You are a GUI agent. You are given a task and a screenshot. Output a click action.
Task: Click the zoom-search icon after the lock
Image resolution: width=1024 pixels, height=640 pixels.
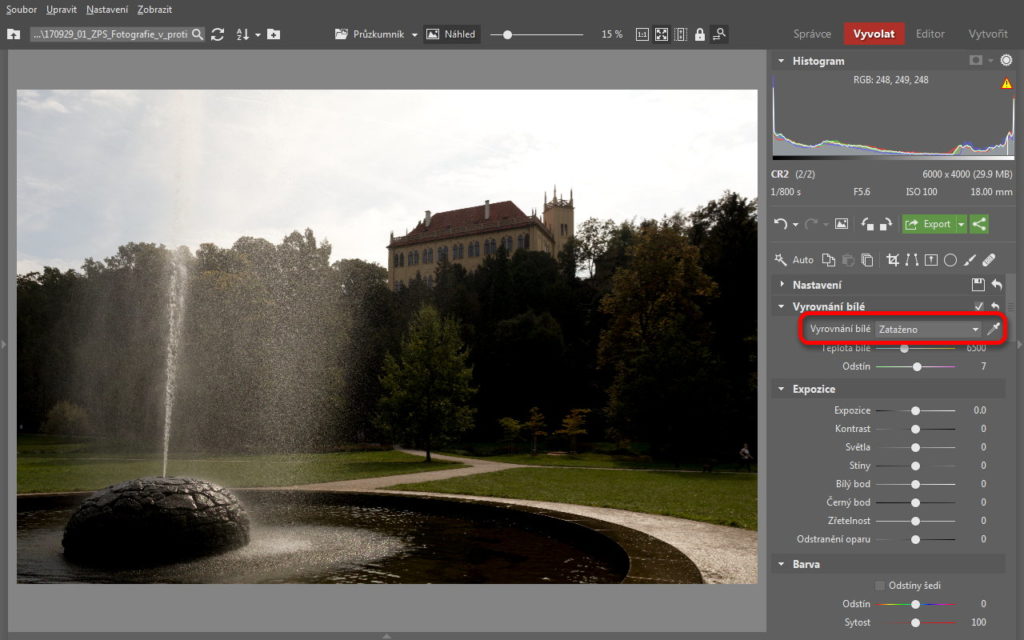[718, 34]
